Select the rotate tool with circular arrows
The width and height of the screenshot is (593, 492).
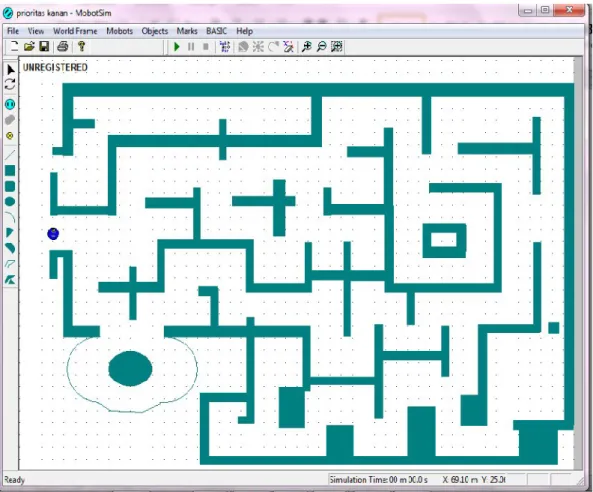(x=10, y=84)
